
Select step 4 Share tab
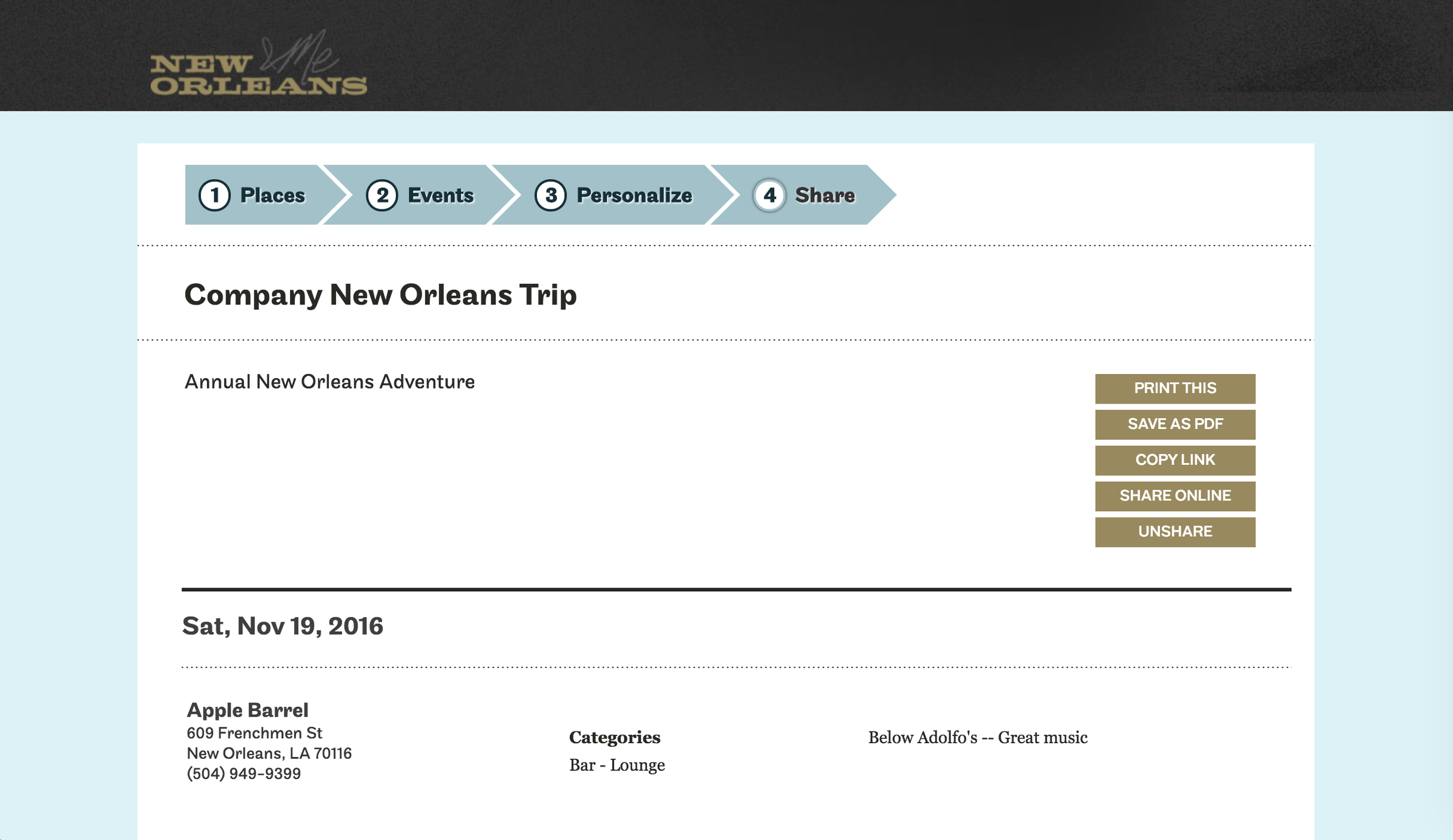[804, 195]
